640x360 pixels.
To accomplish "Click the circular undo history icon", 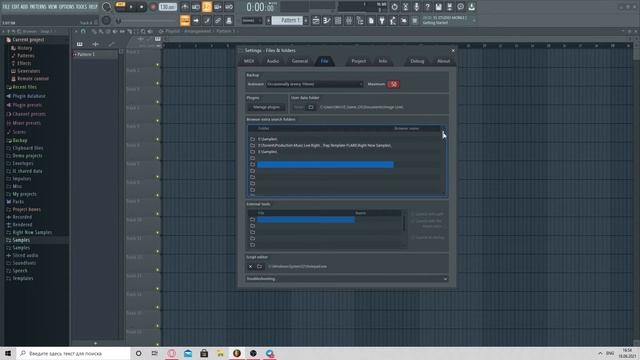I will [394, 7].
